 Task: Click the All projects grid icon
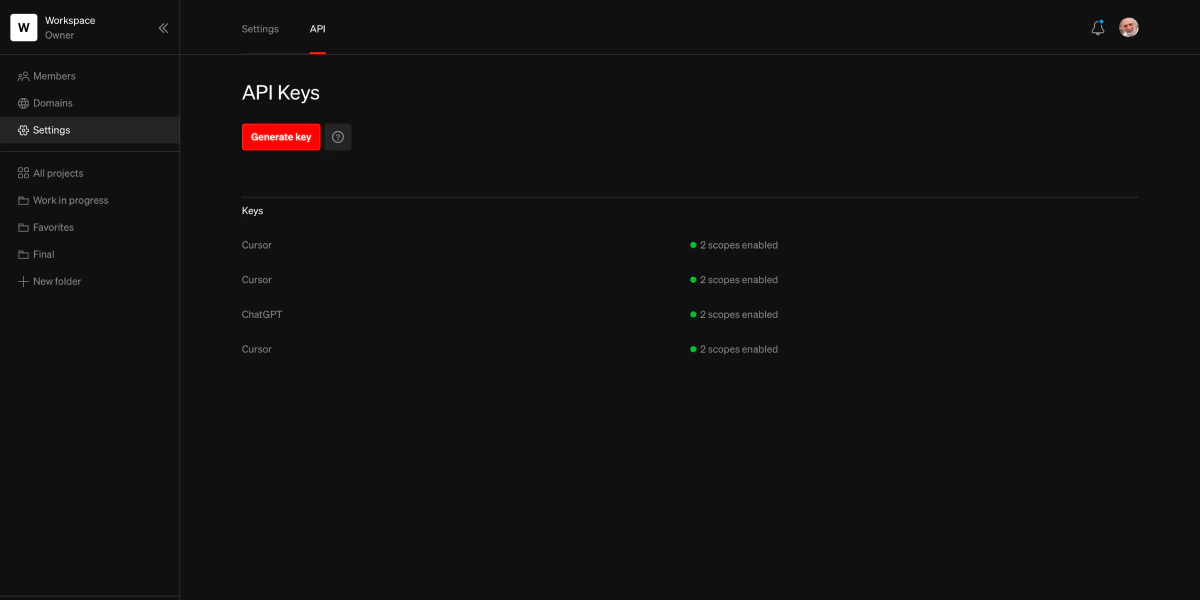click(x=24, y=173)
